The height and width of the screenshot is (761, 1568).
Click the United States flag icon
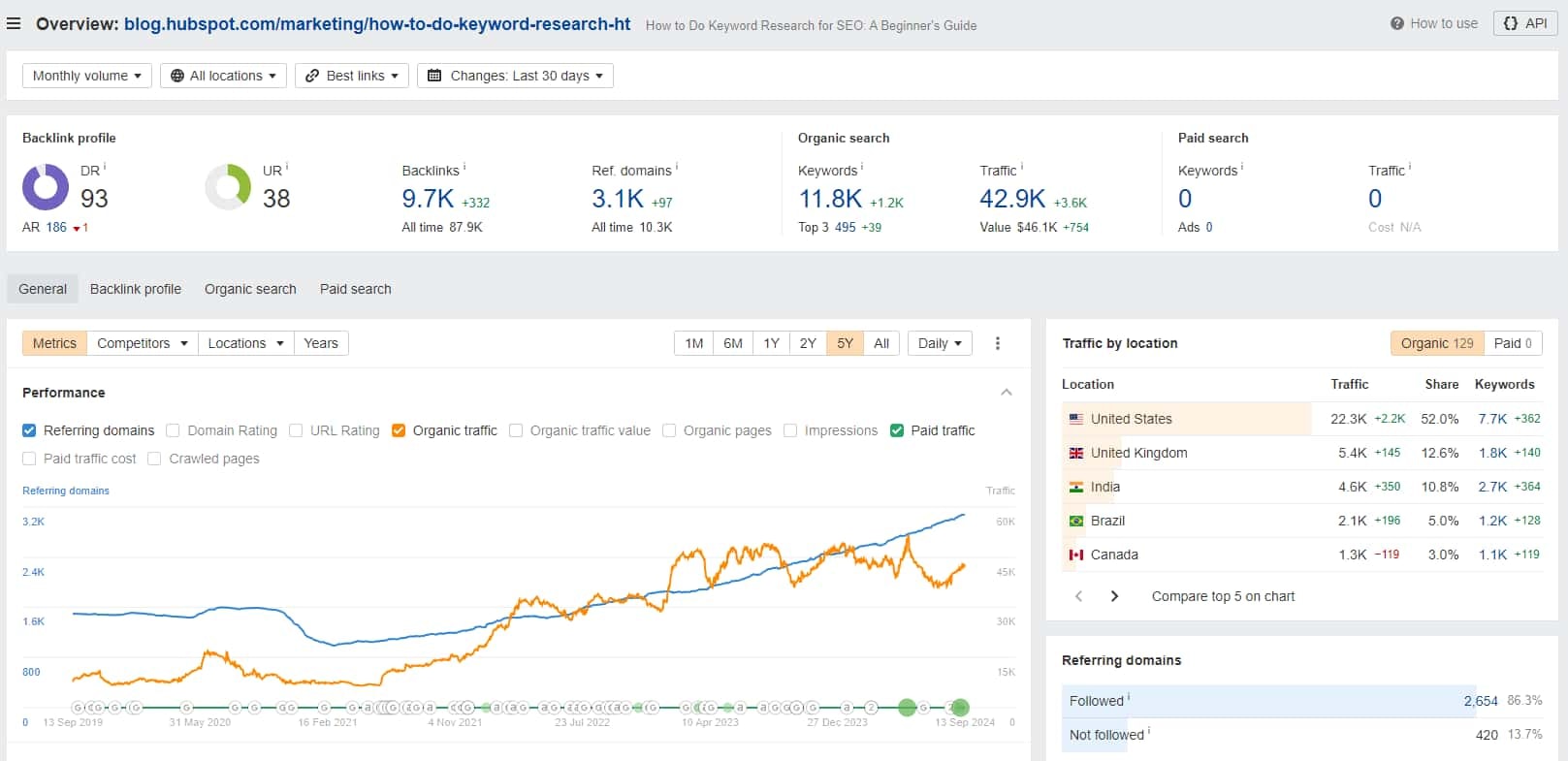pos(1076,419)
